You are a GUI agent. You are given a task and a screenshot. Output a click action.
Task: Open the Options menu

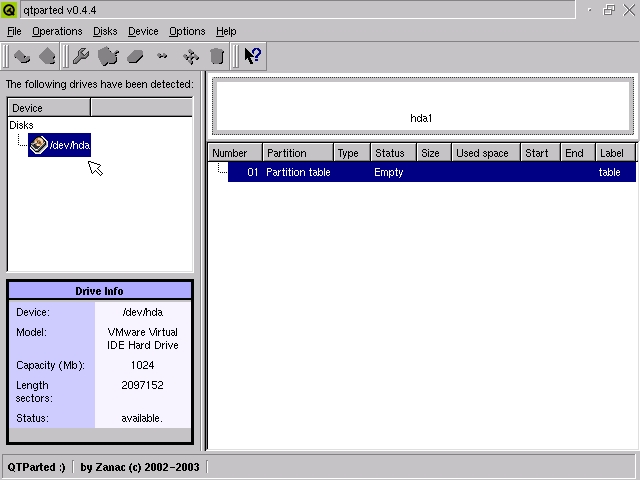tap(187, 31)
